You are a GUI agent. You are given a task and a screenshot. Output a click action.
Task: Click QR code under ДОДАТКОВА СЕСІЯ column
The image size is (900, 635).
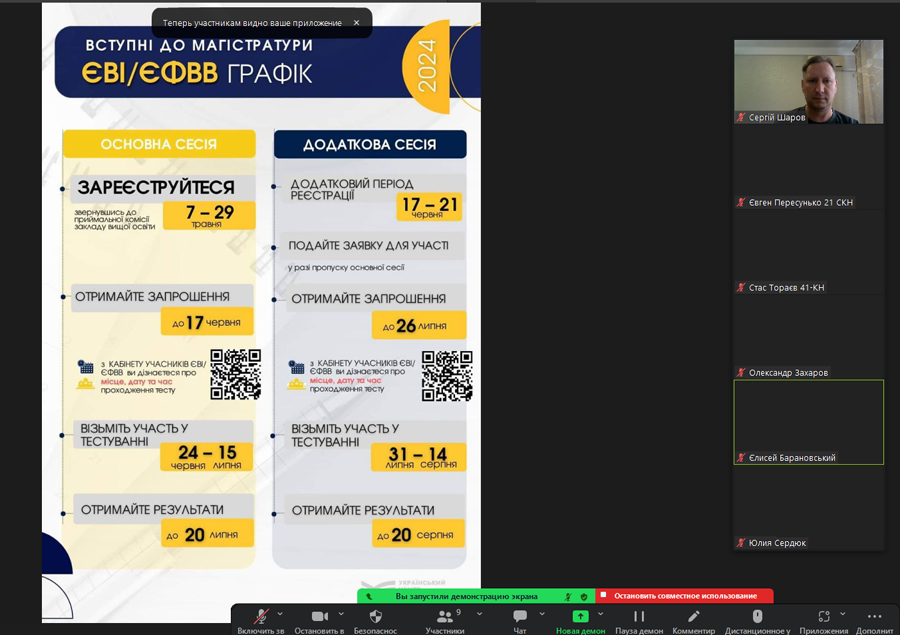(x=447, y=376)
